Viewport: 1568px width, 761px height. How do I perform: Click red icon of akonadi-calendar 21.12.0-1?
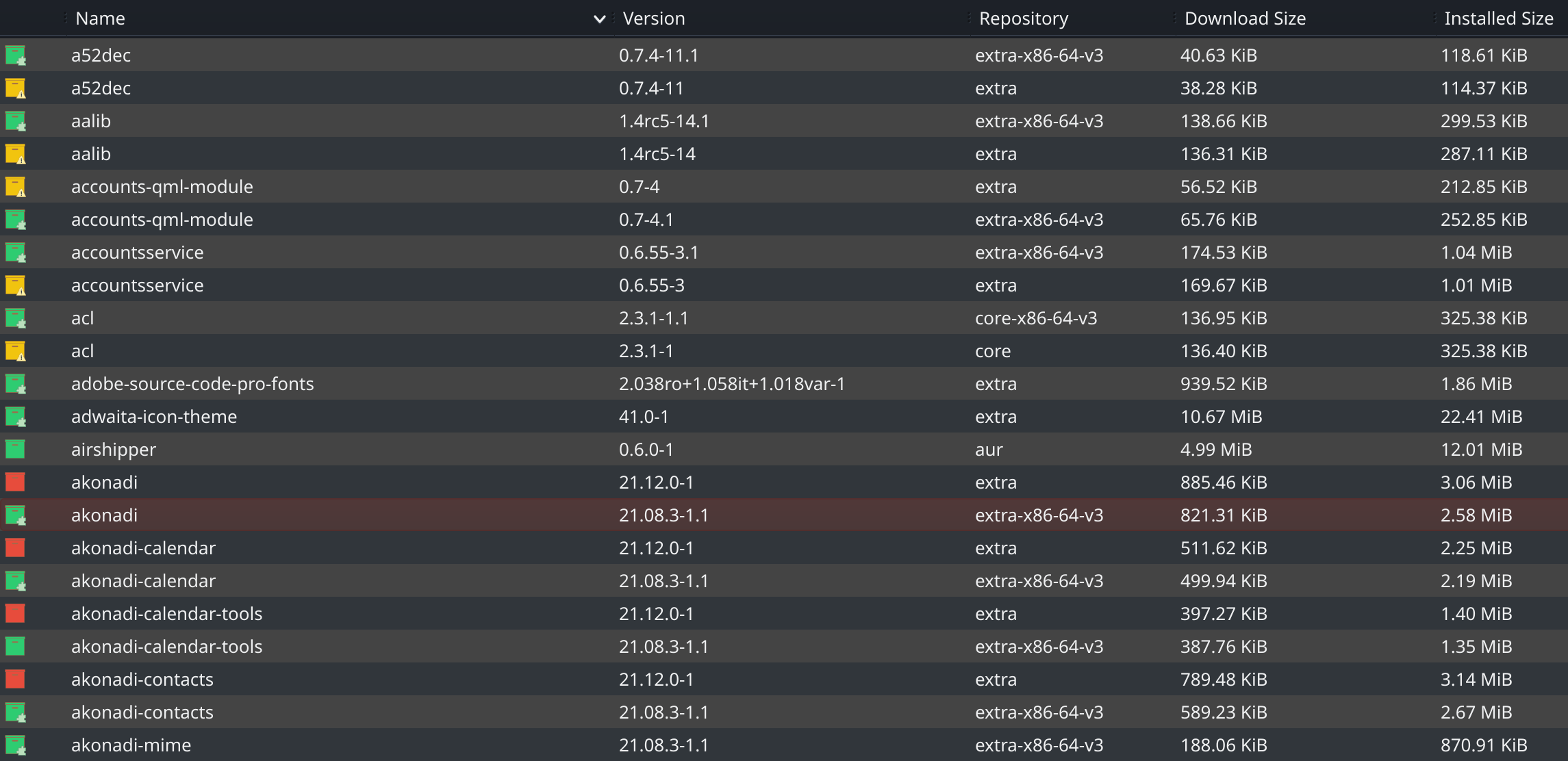coord(15,548)
